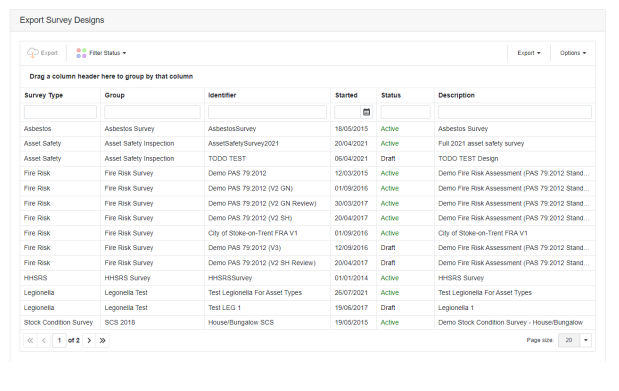
Task: Select the HHSRSSurvey row
Action: click(308, 278)
